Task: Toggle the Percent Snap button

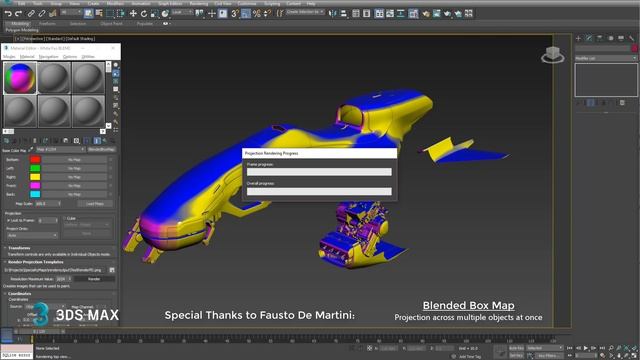Action: 256,13
